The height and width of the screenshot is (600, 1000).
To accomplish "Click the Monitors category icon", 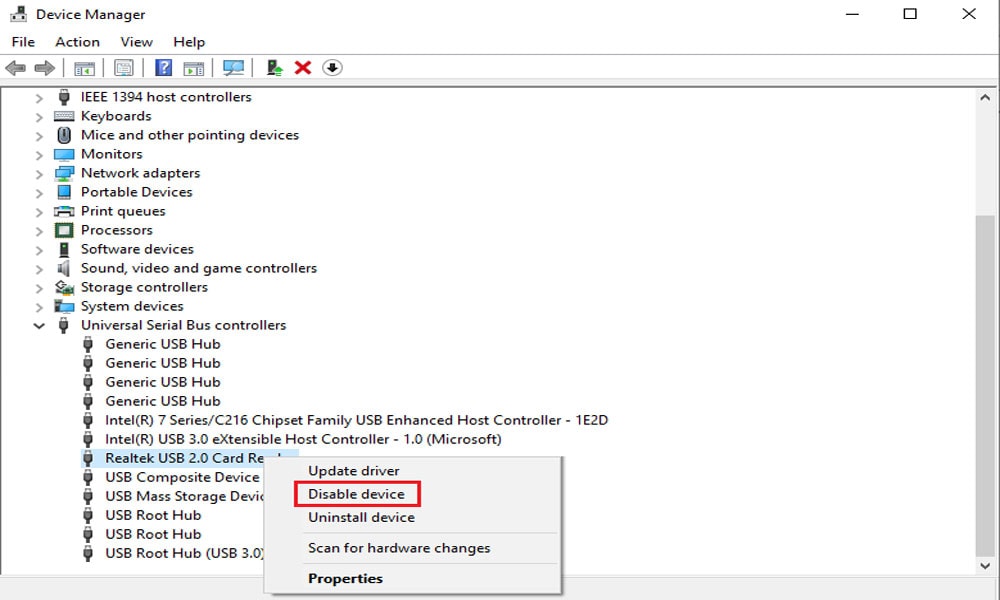I will [64, 154].
